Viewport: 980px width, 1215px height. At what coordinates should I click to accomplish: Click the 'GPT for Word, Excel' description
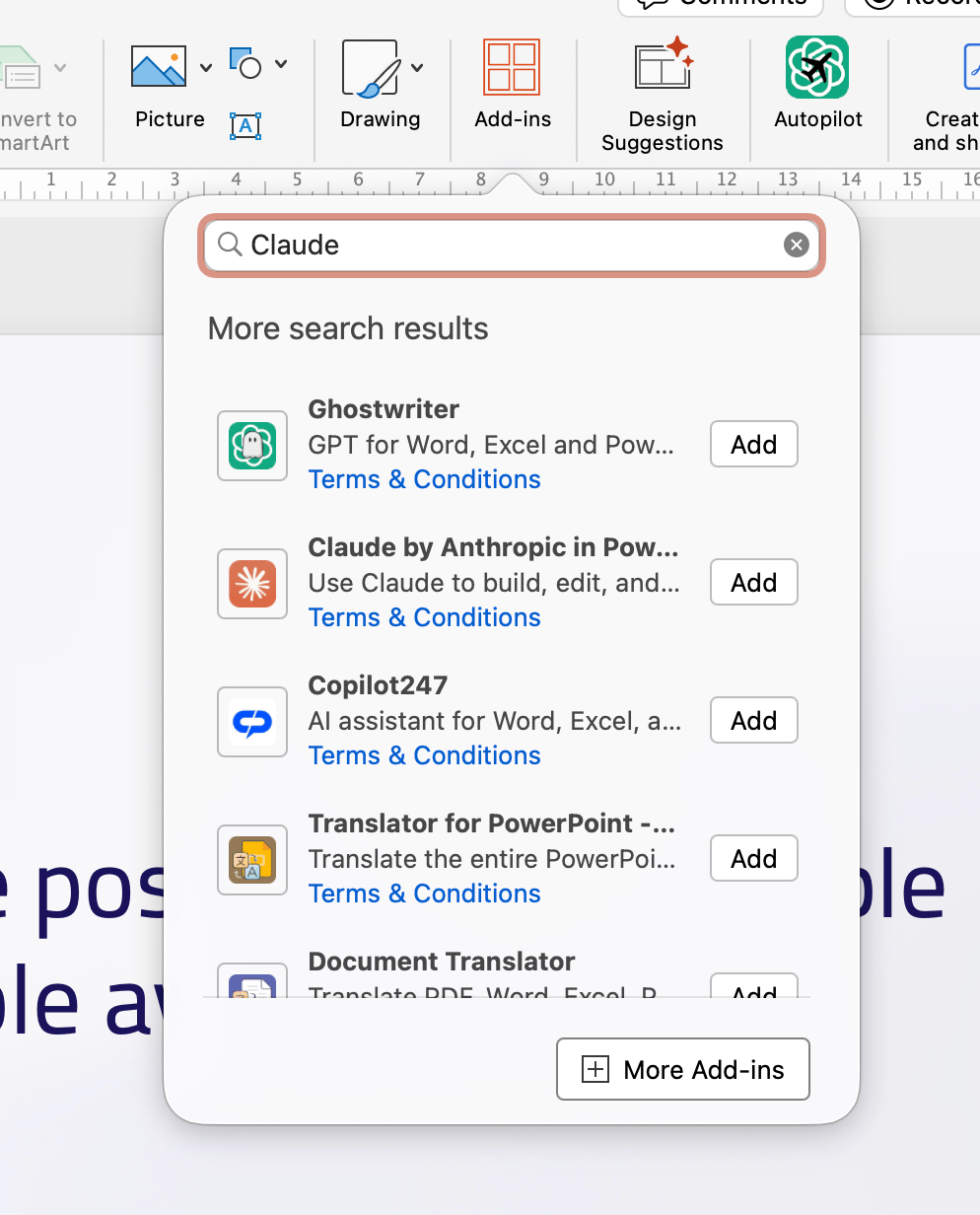[491, 445]
